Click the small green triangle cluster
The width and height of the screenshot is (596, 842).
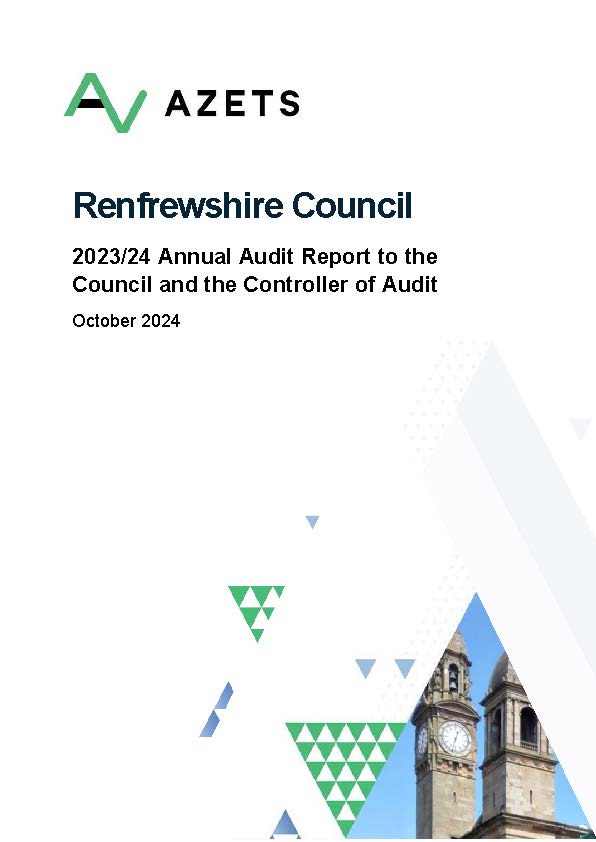pos(257,612)
